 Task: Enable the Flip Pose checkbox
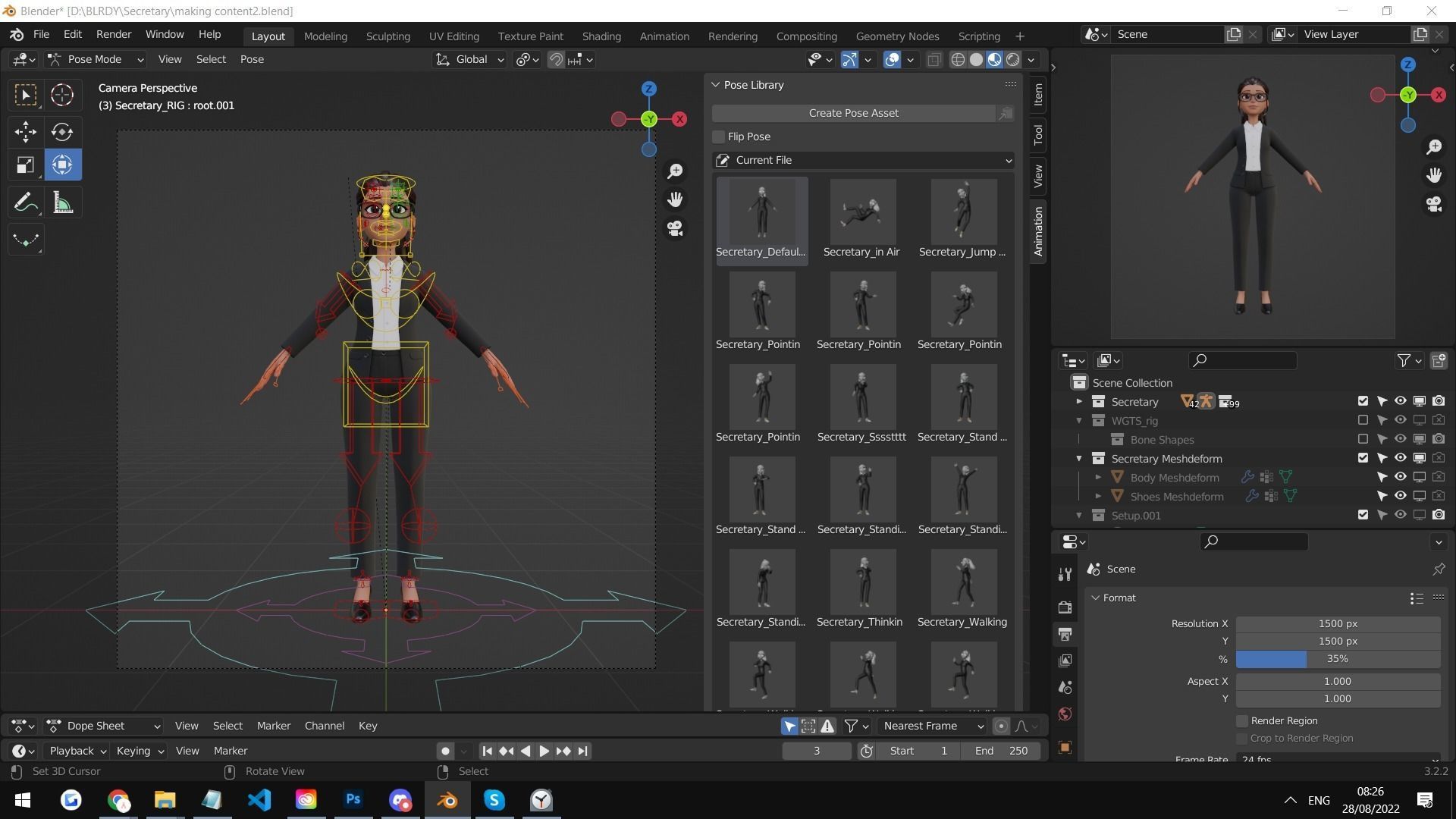718,136
